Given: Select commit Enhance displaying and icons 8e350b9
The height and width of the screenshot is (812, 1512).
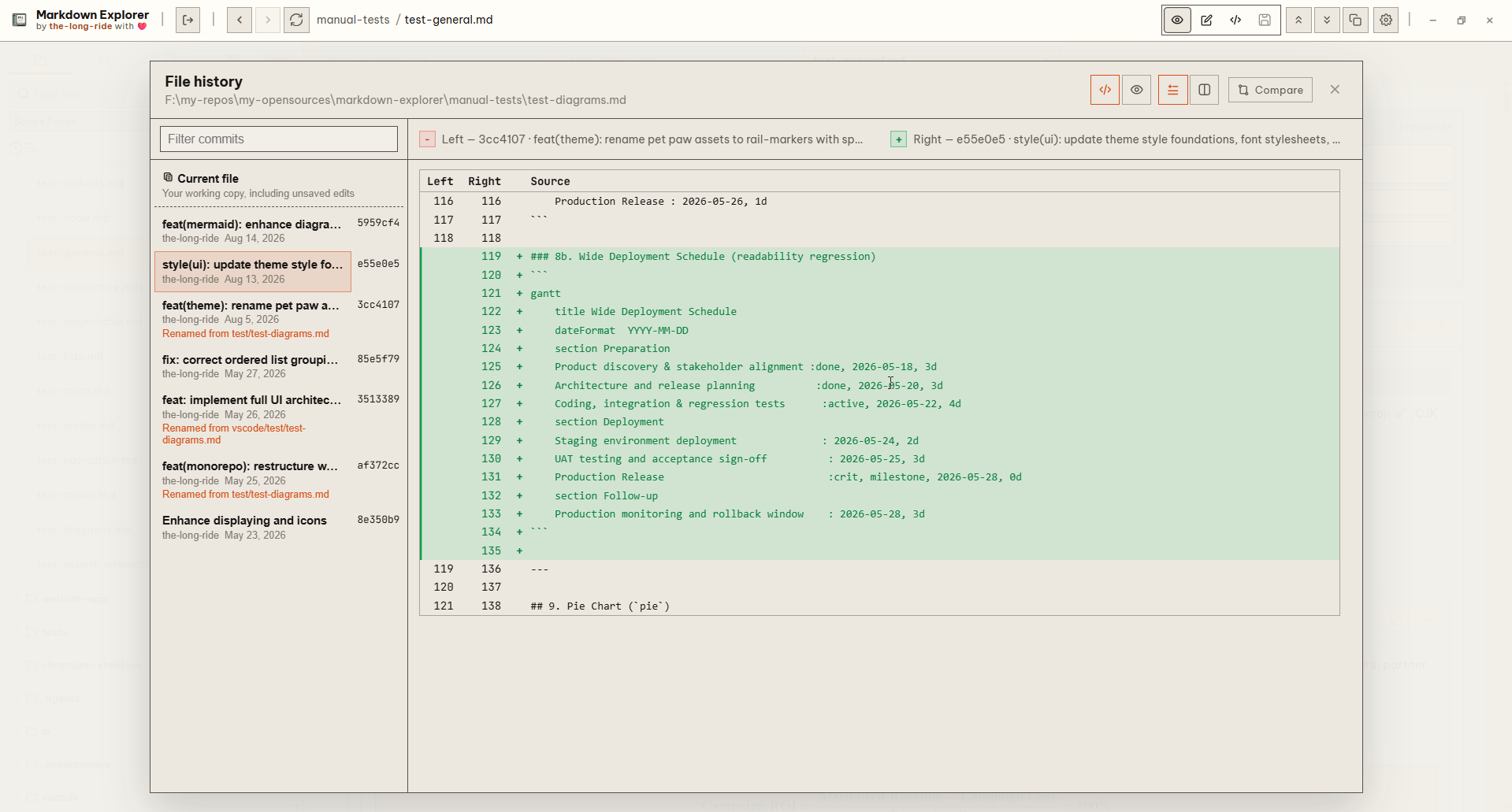Looking at the screenshot, I should pyautogui.click(x=279, y=527).
